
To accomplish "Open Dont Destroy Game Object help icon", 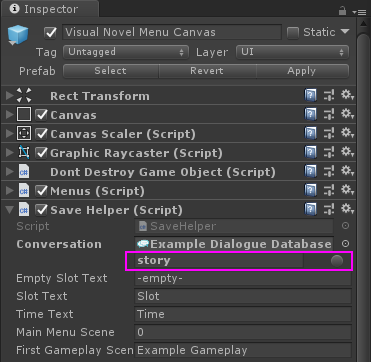I will pos(310,172).
